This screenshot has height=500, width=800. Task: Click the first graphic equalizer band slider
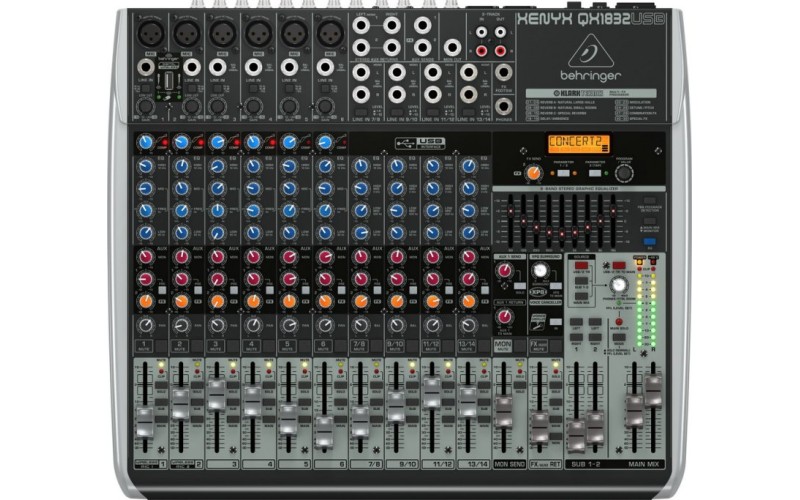coord(510,211)
